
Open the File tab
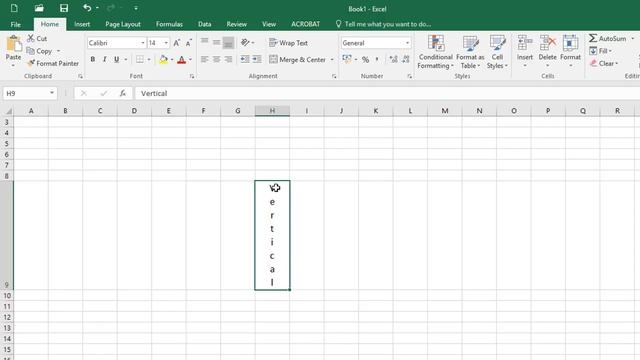(16, 24)
